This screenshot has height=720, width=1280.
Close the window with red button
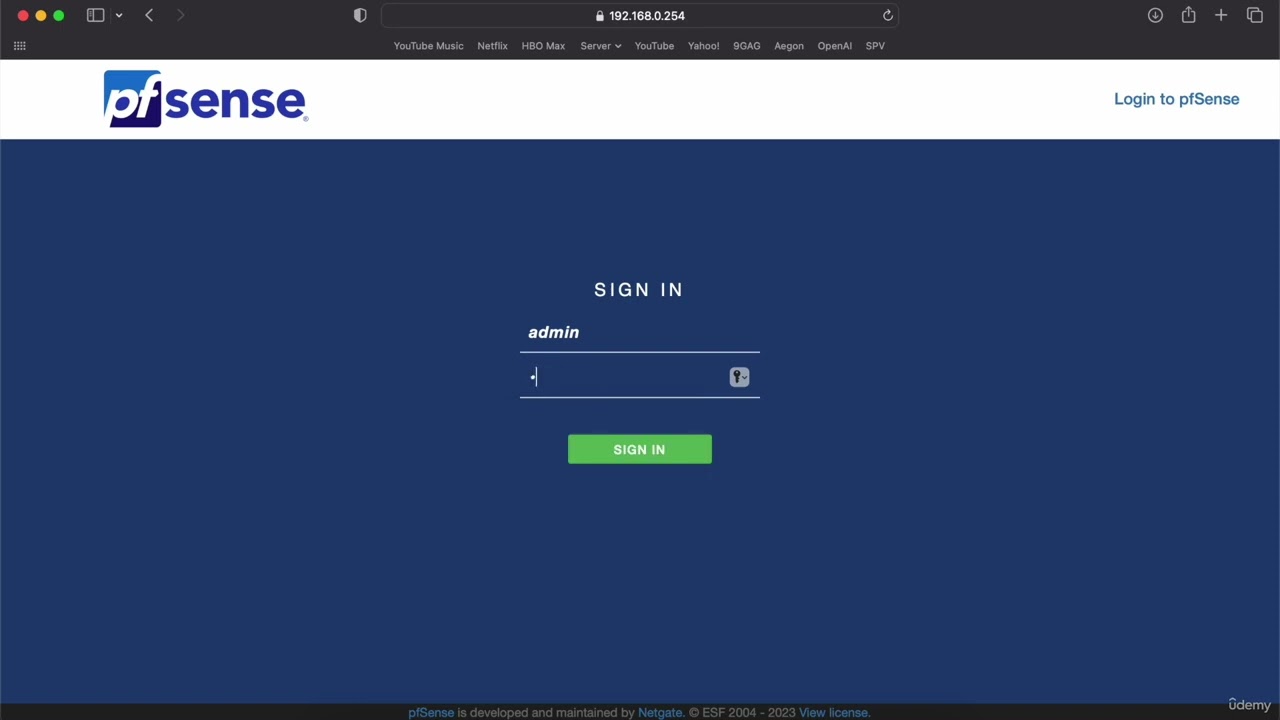click(23, 15)
